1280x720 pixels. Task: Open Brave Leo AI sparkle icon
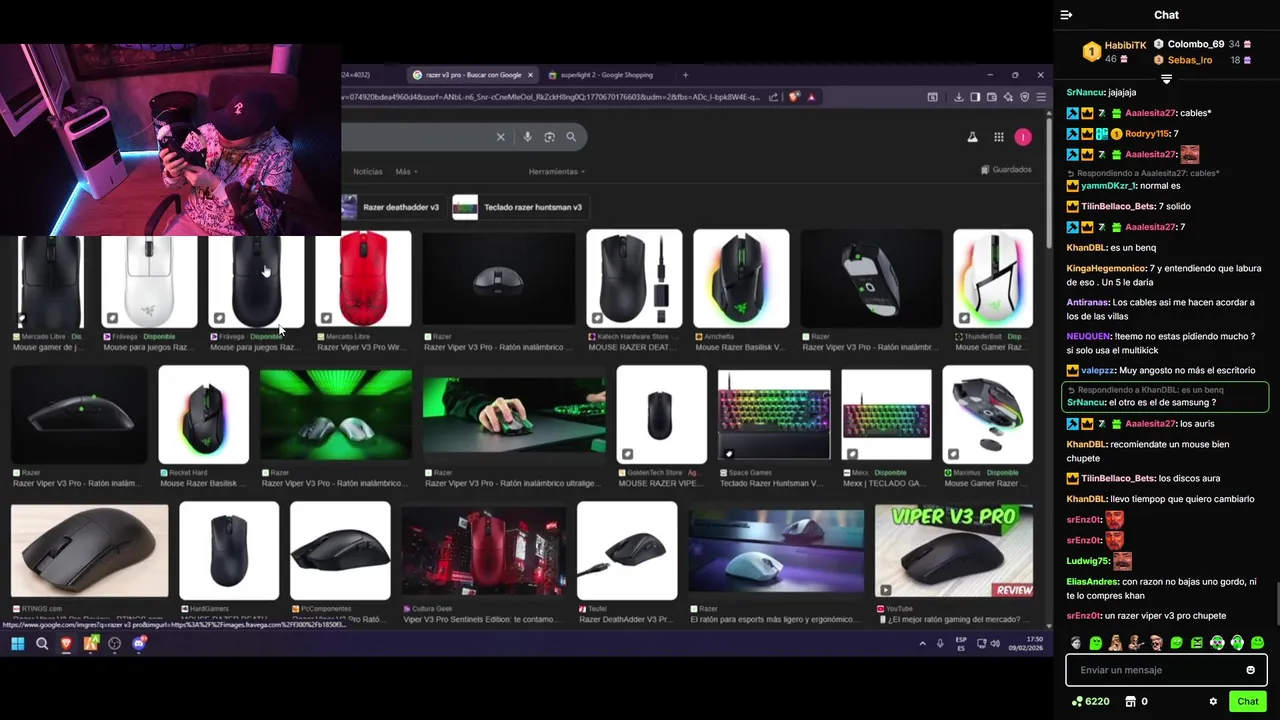click(1008, 97)
